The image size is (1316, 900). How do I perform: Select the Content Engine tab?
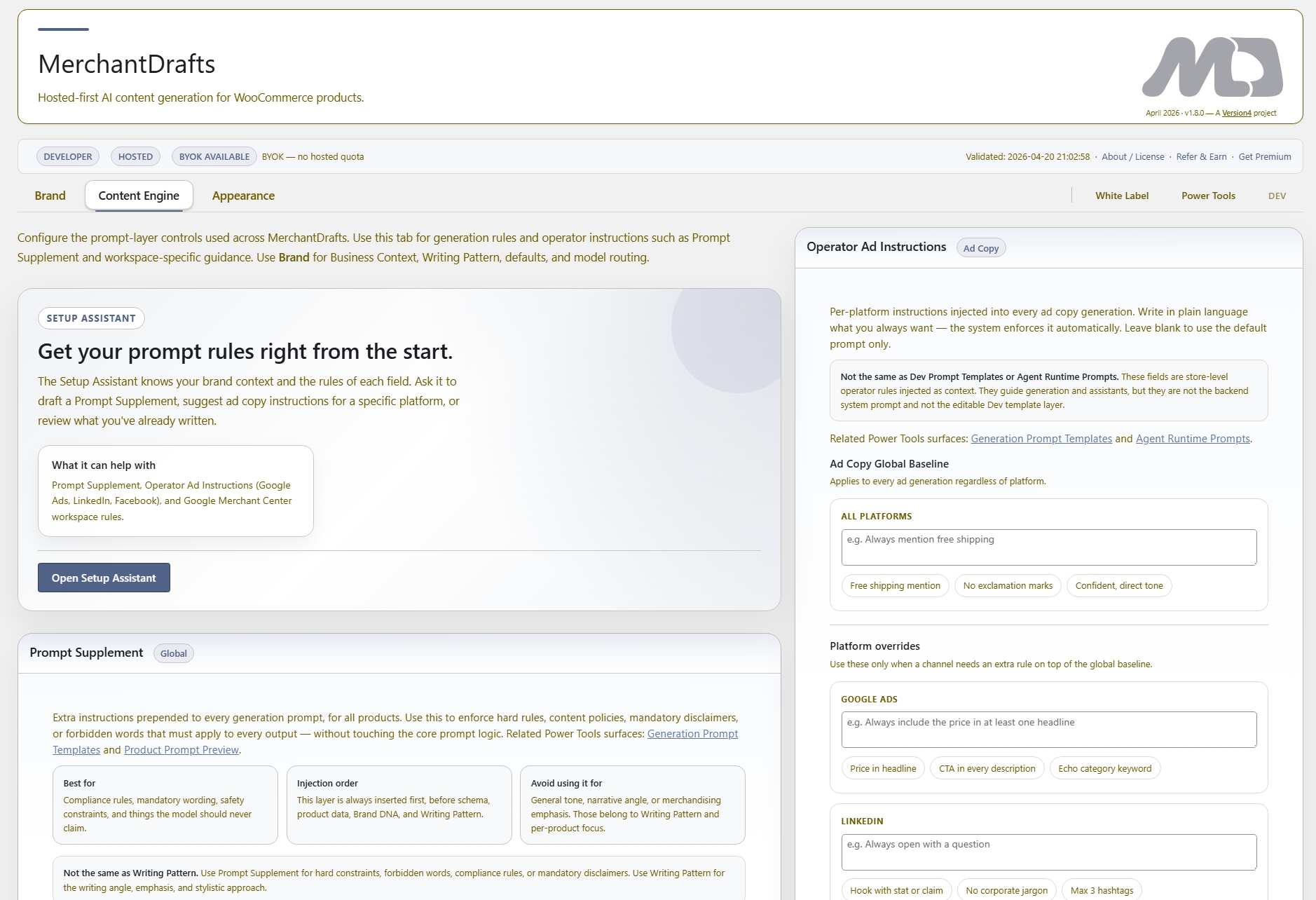[139, 196]
